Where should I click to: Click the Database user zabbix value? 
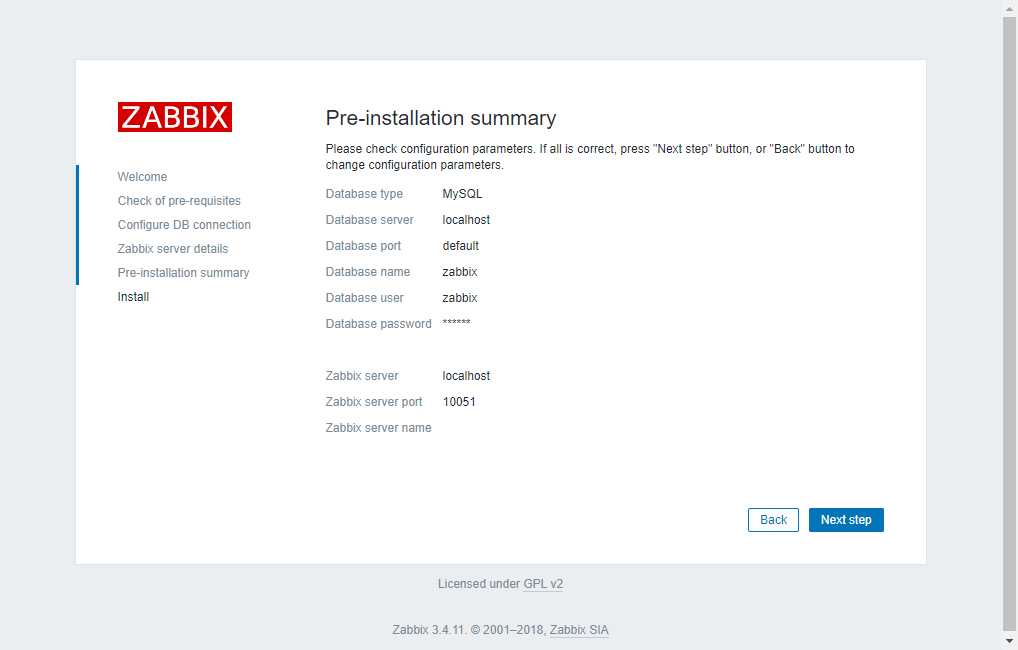pos(460,297)
